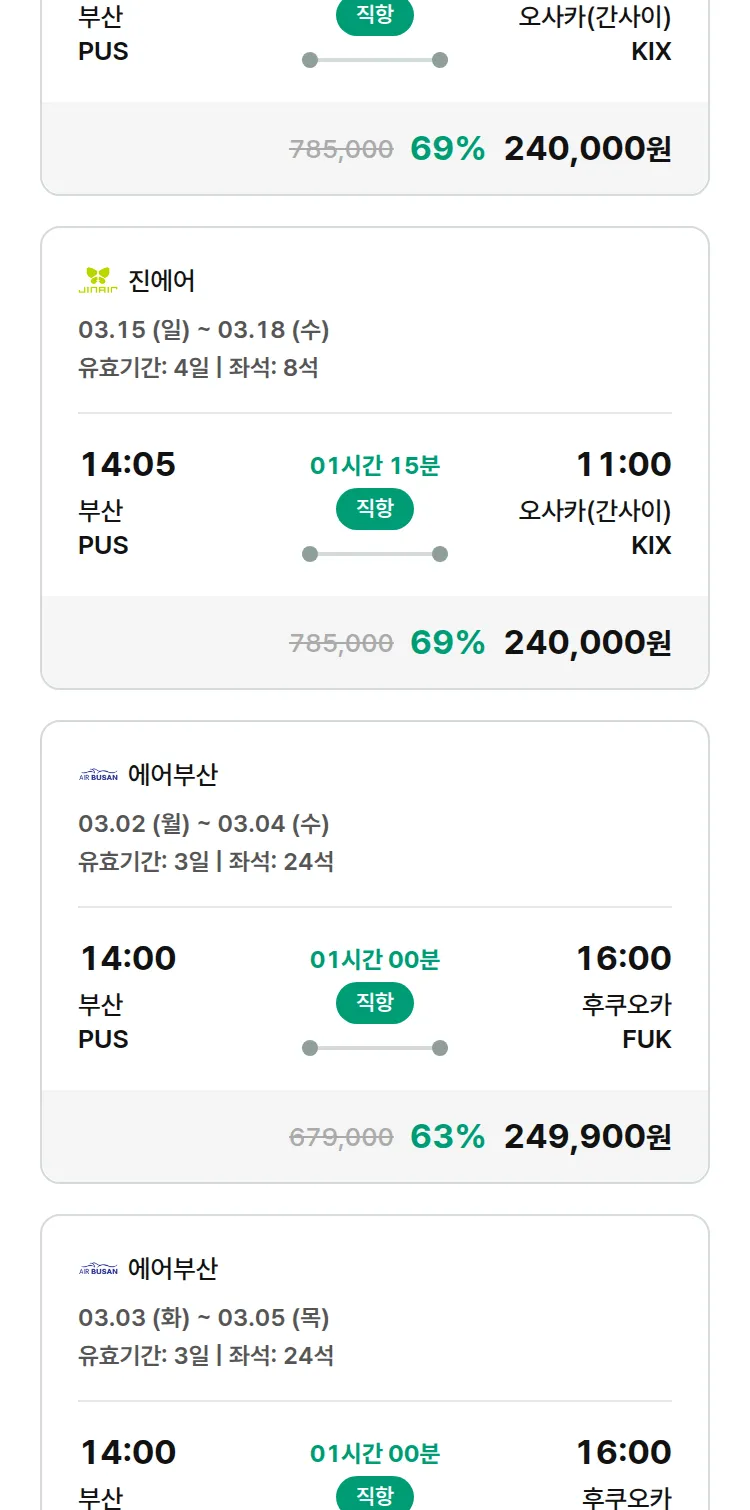Open the 진에어 airline name
This screenshot has width=750, height=1510.
pyautogui.click(x=162, y=281)
